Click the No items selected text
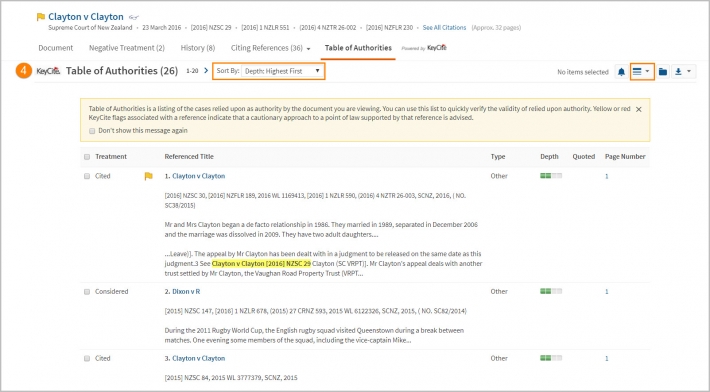This screenshot has width=710, height=392. coord(583,72)
